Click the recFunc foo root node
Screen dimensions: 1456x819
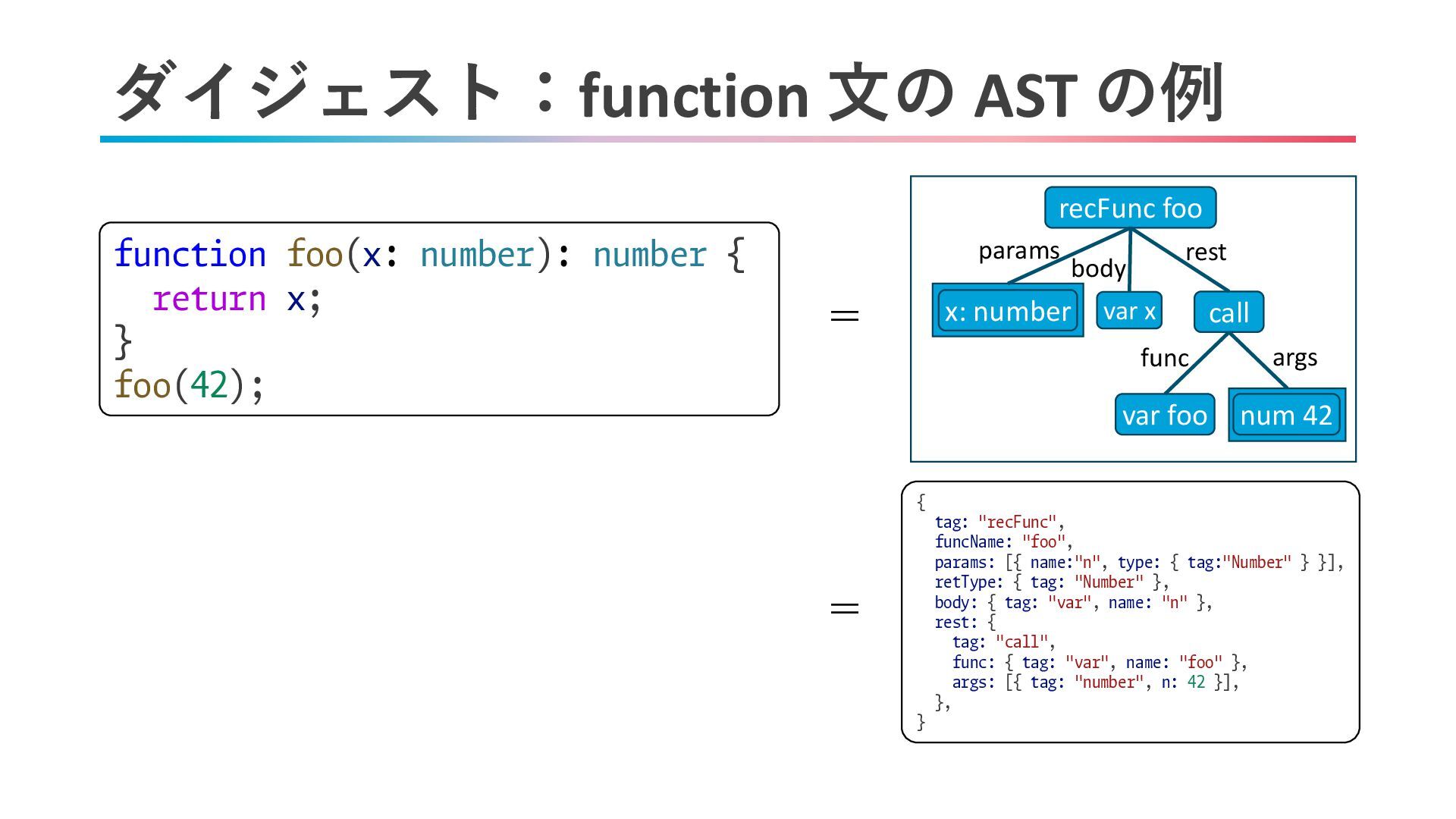(1130, 209)
